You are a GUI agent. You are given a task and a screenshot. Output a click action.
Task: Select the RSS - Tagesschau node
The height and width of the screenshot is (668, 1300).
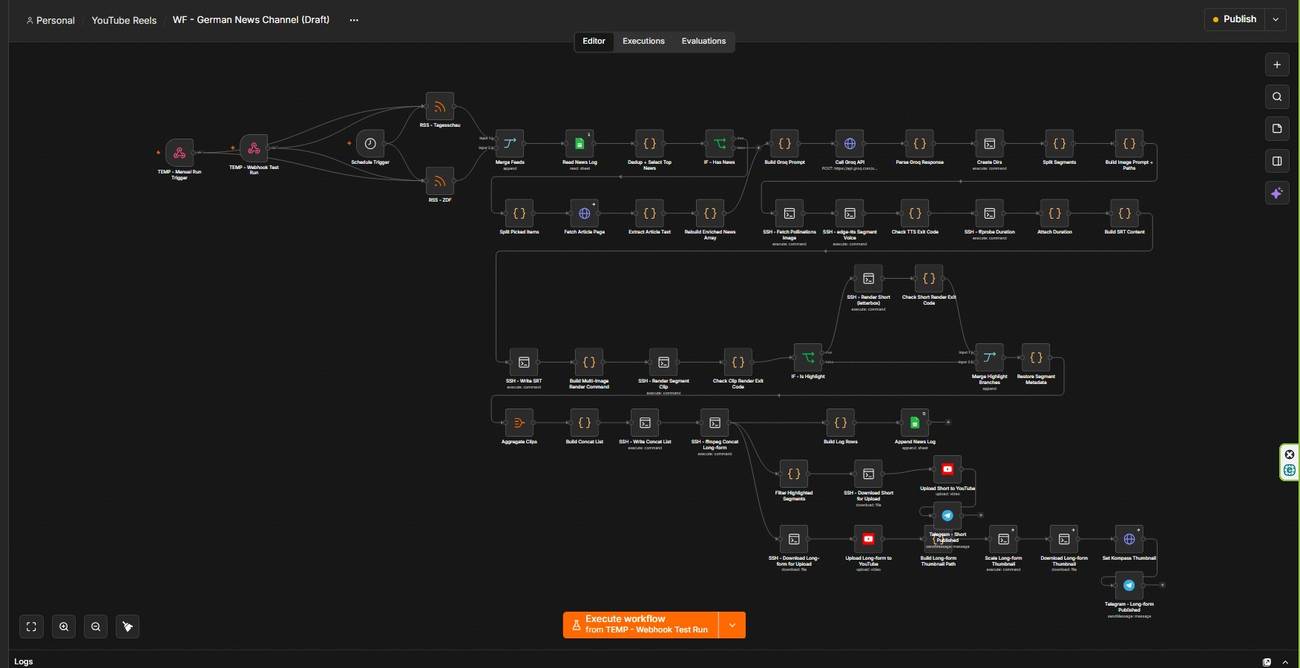[440, 106]
